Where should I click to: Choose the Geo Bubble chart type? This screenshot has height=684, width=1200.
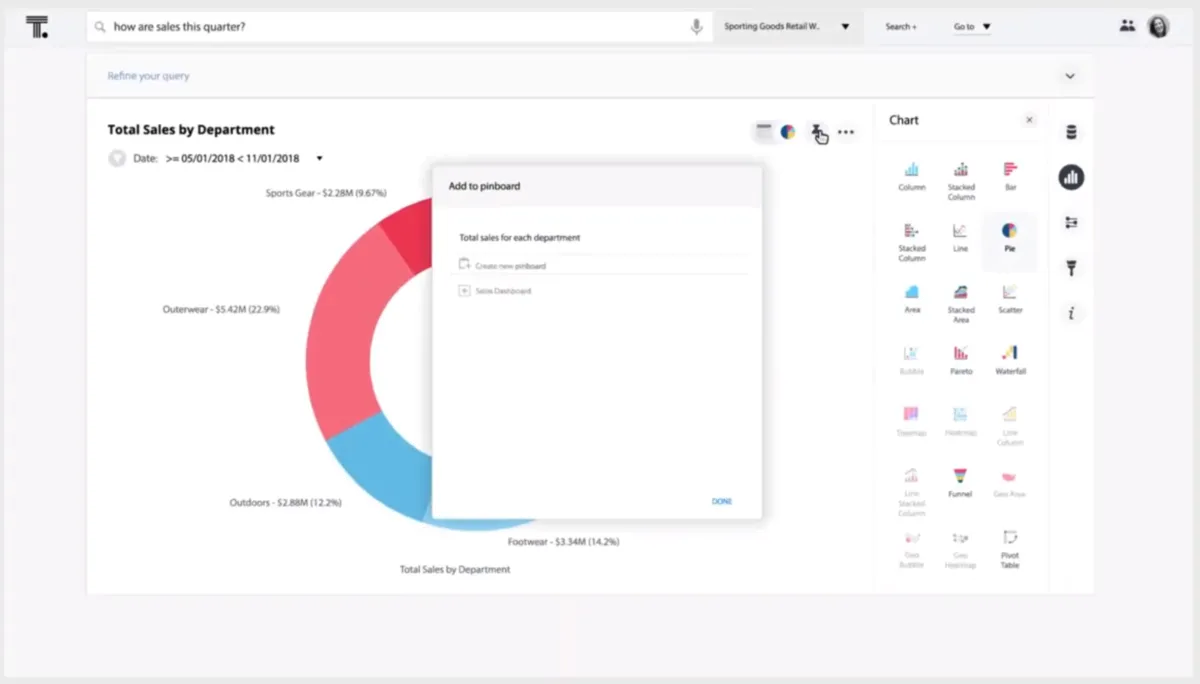click(x=911, y=549)
